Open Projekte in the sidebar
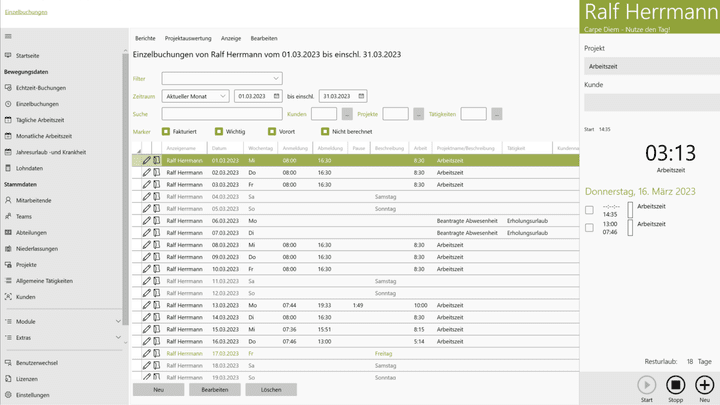Screen dimensions: 720x405 26,264
